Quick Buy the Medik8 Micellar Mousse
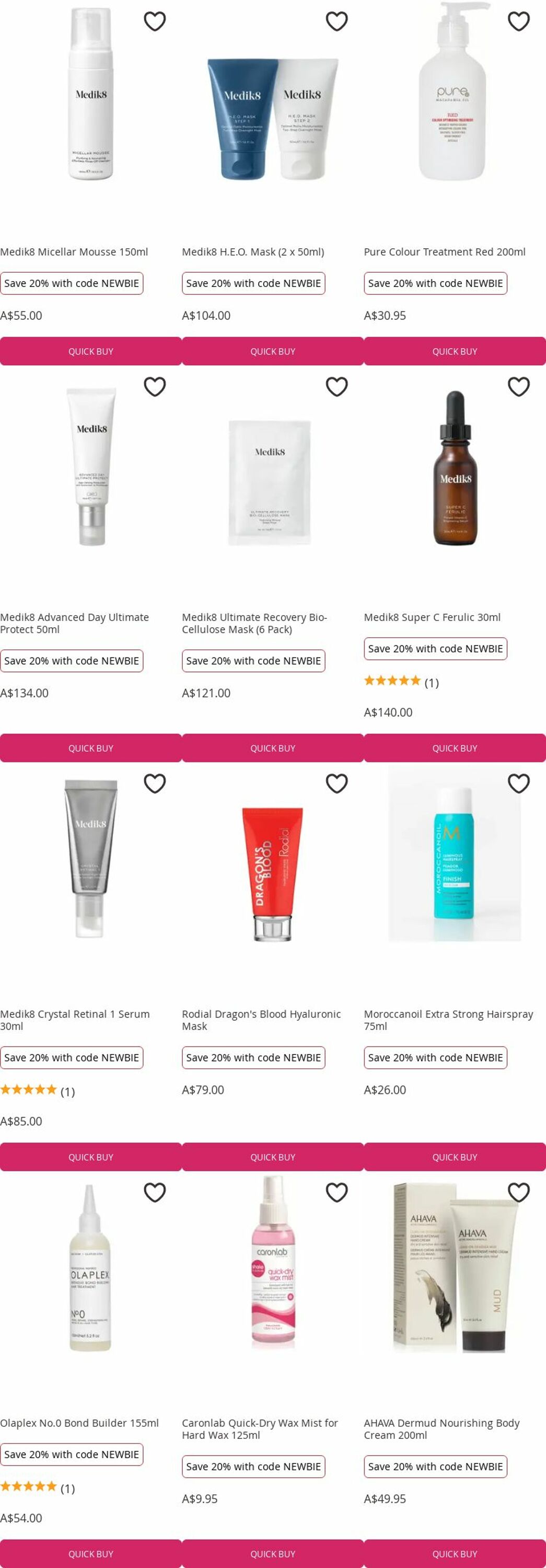The image size is (546, 1568). click(91, 351)
